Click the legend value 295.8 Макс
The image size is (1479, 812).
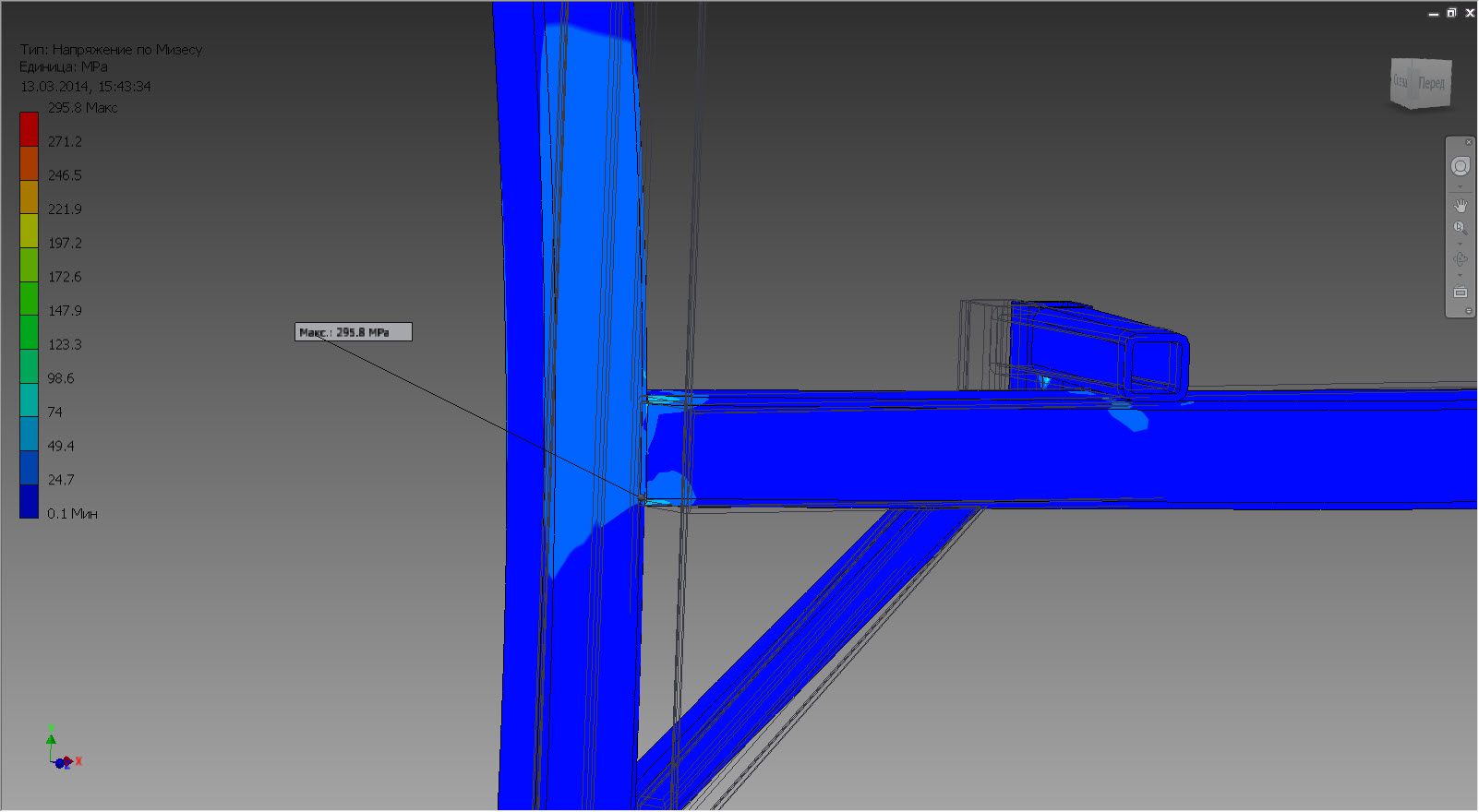tap(83, 108)
